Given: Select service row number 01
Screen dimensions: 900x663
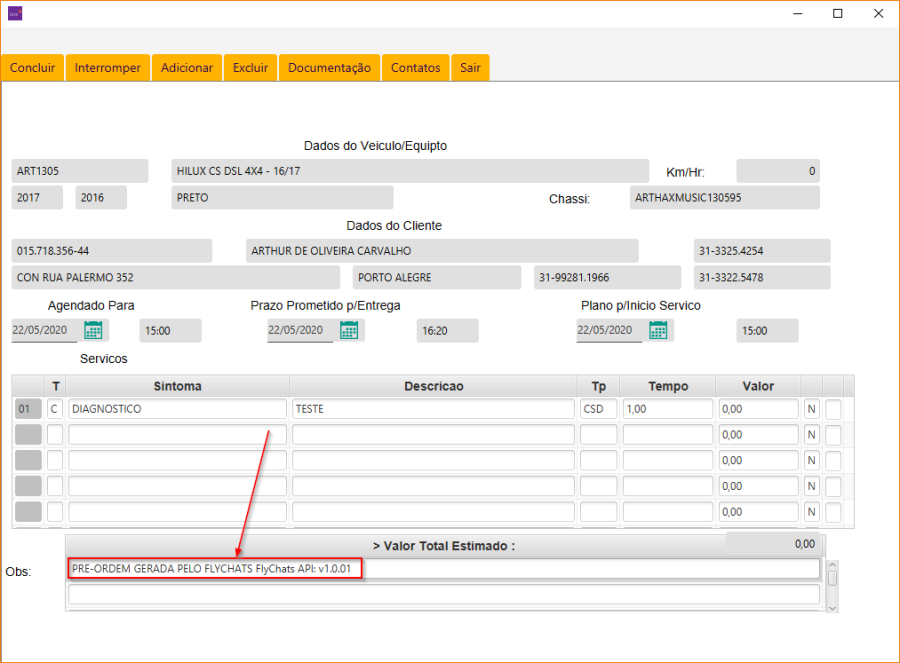Looking at the screenshot, I should pyautogui.click(x=28, y=409).
